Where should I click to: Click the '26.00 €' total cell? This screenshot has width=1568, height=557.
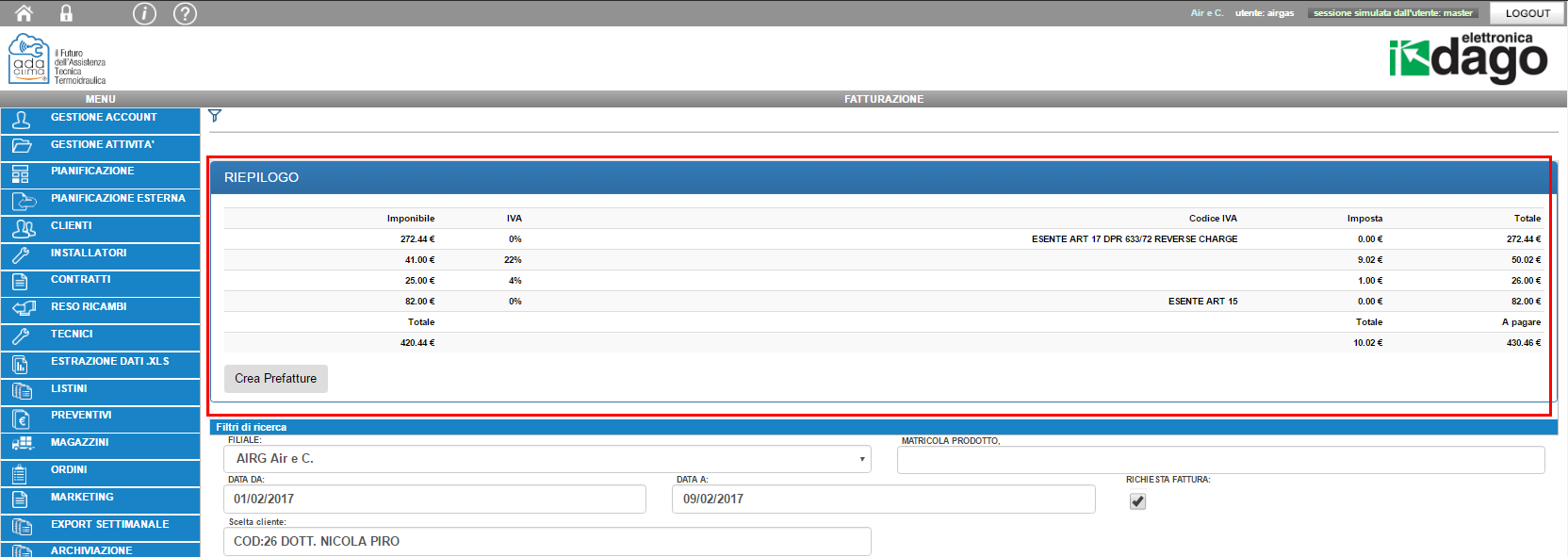[1527, 281]
